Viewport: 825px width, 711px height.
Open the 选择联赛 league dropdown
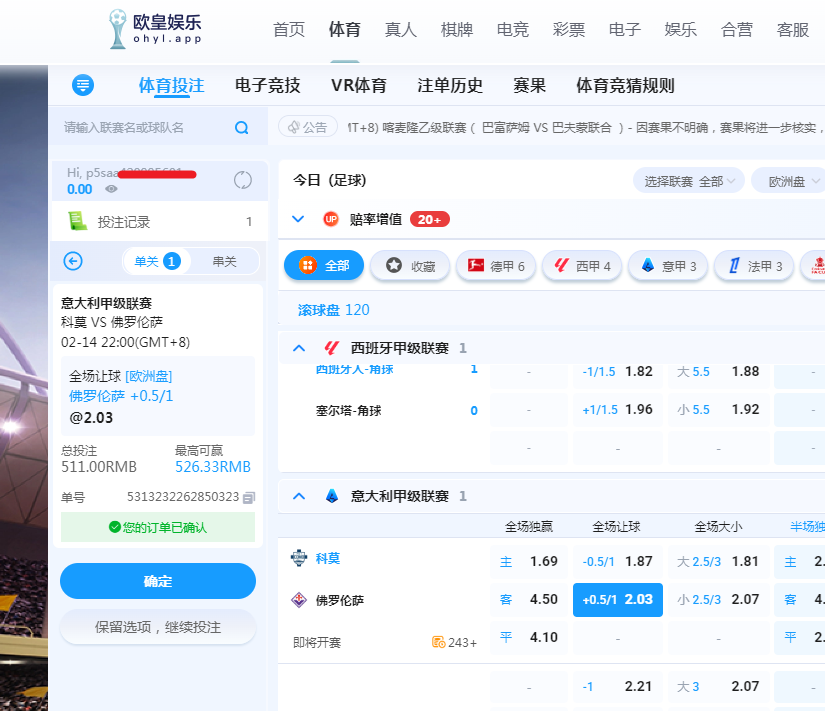click(x=689, y=181)
